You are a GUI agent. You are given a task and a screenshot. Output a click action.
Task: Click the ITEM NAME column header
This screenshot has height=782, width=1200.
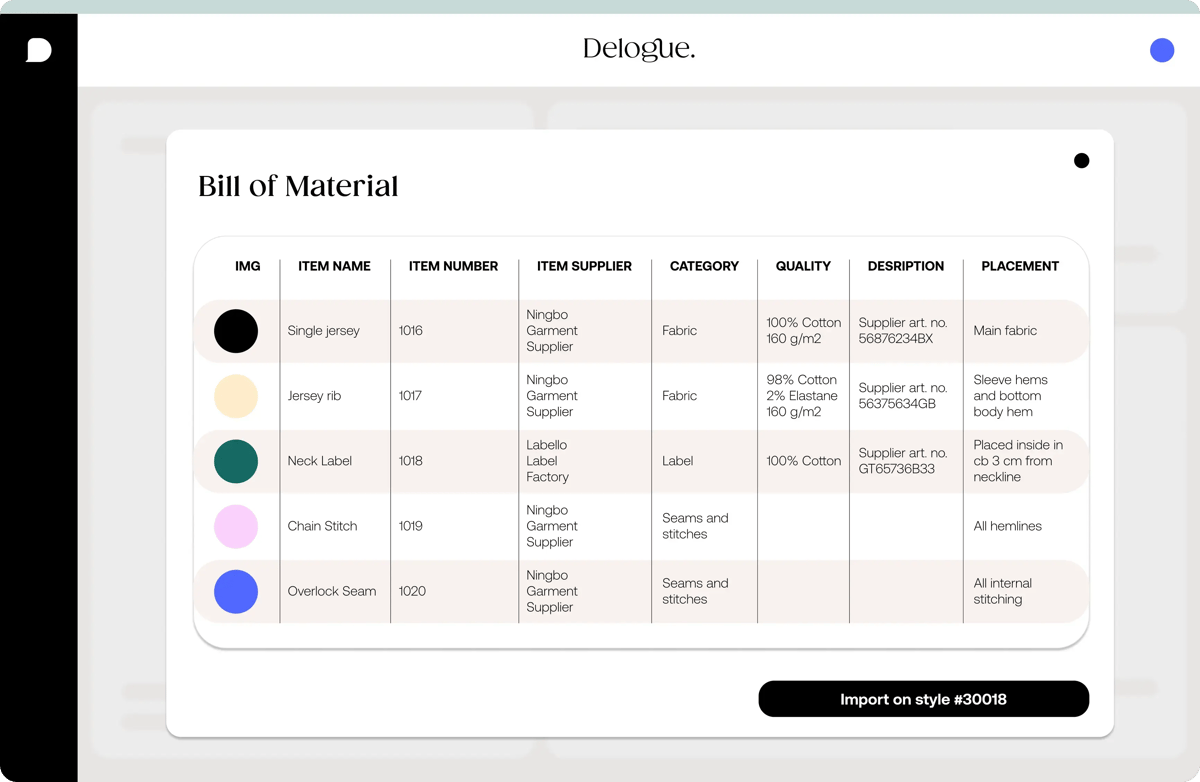pos(334,266)
